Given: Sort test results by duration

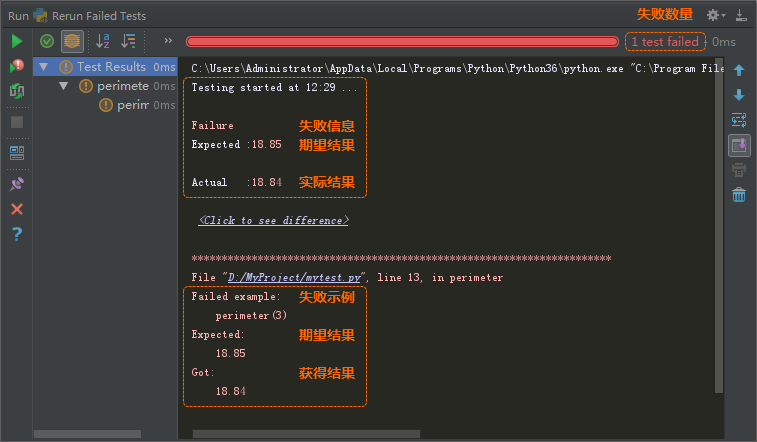Looking at the screenshot, I should point(128,41).
